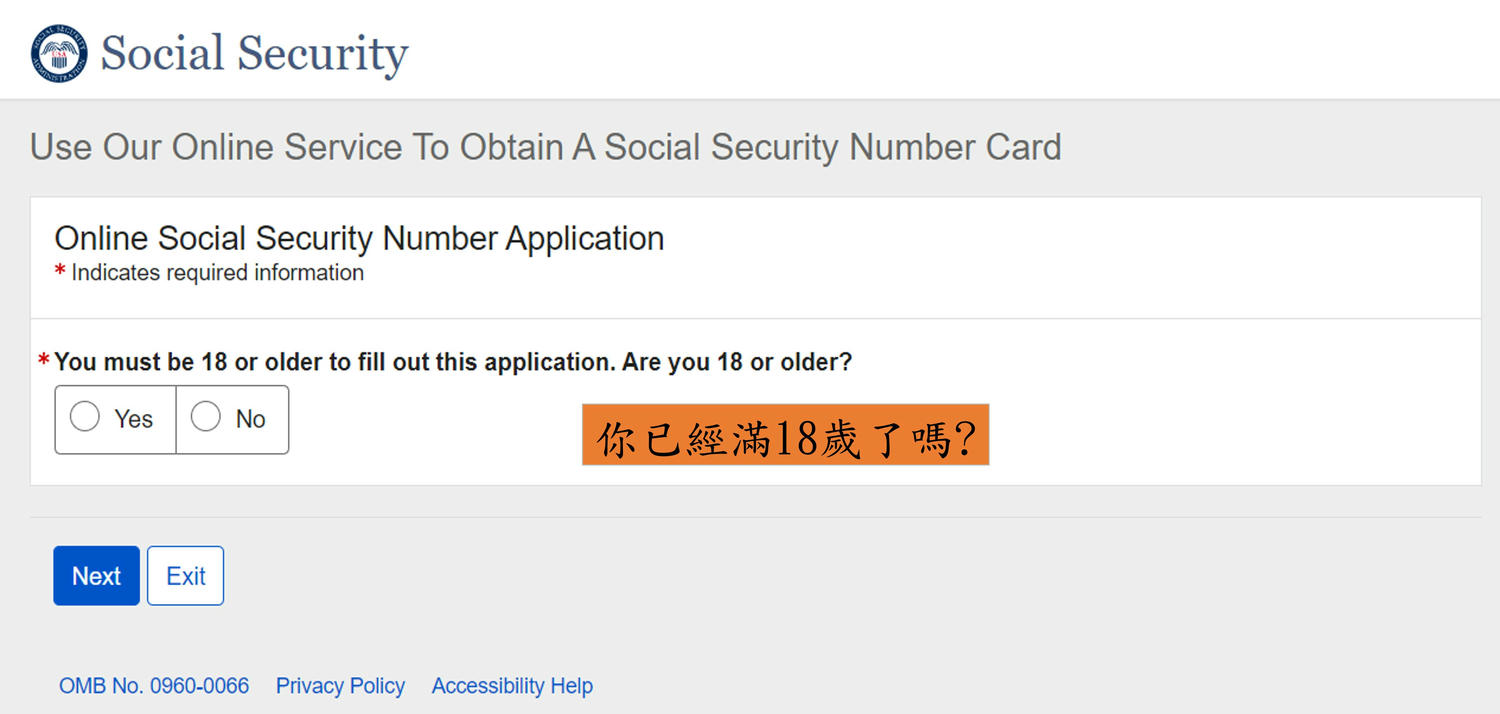Viewport: 1500px width, 714px height.
Task: Click the '18' numeral in Chinese annotation
Action: point(796,438)
